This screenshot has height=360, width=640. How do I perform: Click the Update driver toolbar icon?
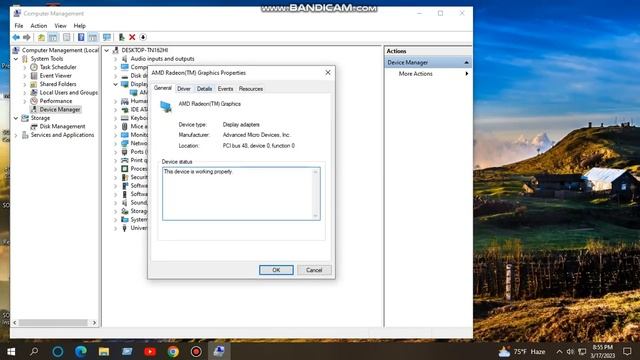point(121,38)
